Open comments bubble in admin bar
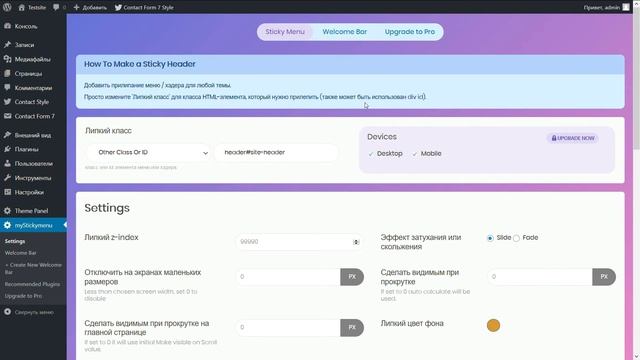Image resolution: width=640 pixels, height=360 pixels. [x=56, y=7]
